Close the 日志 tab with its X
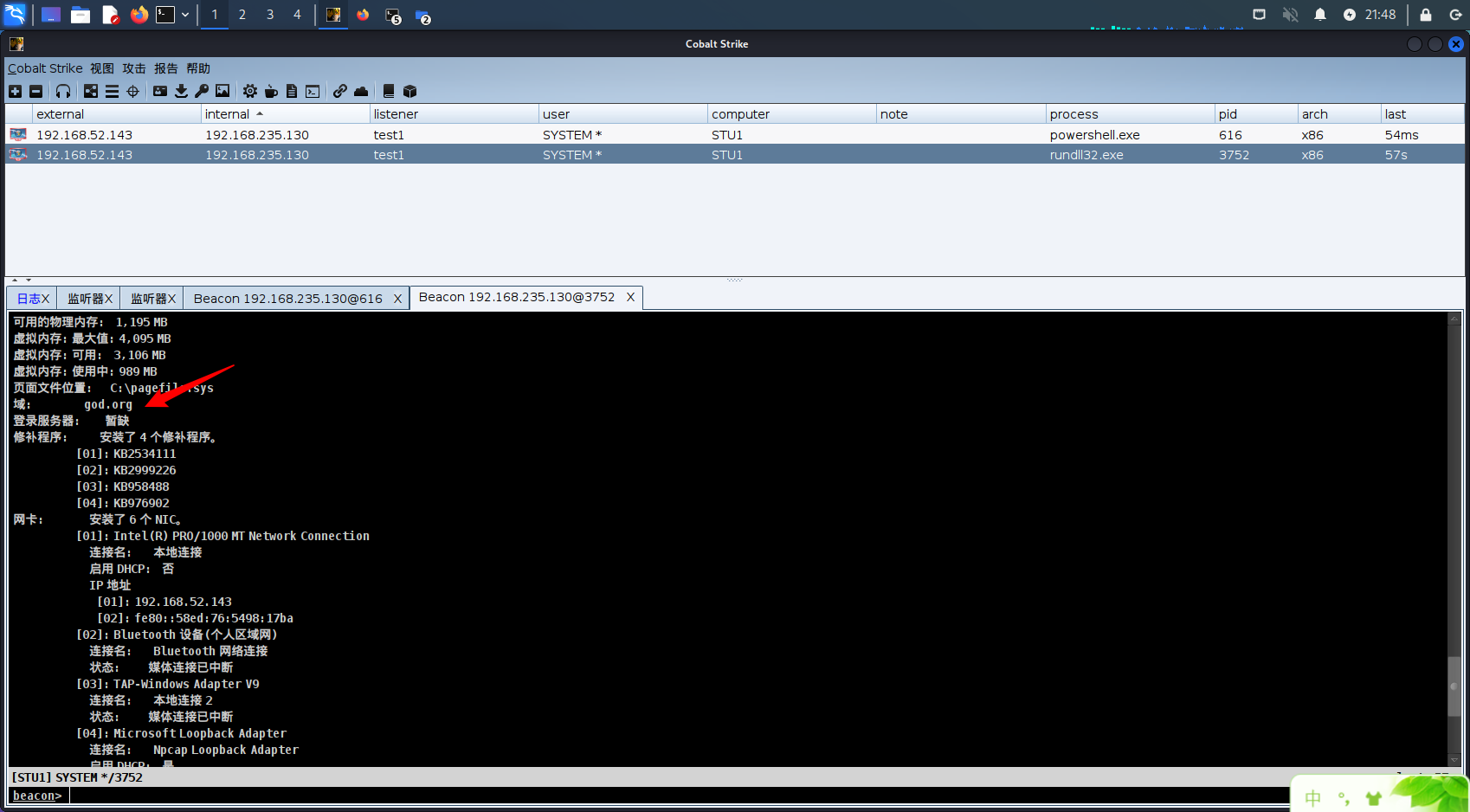 [46, 299]
